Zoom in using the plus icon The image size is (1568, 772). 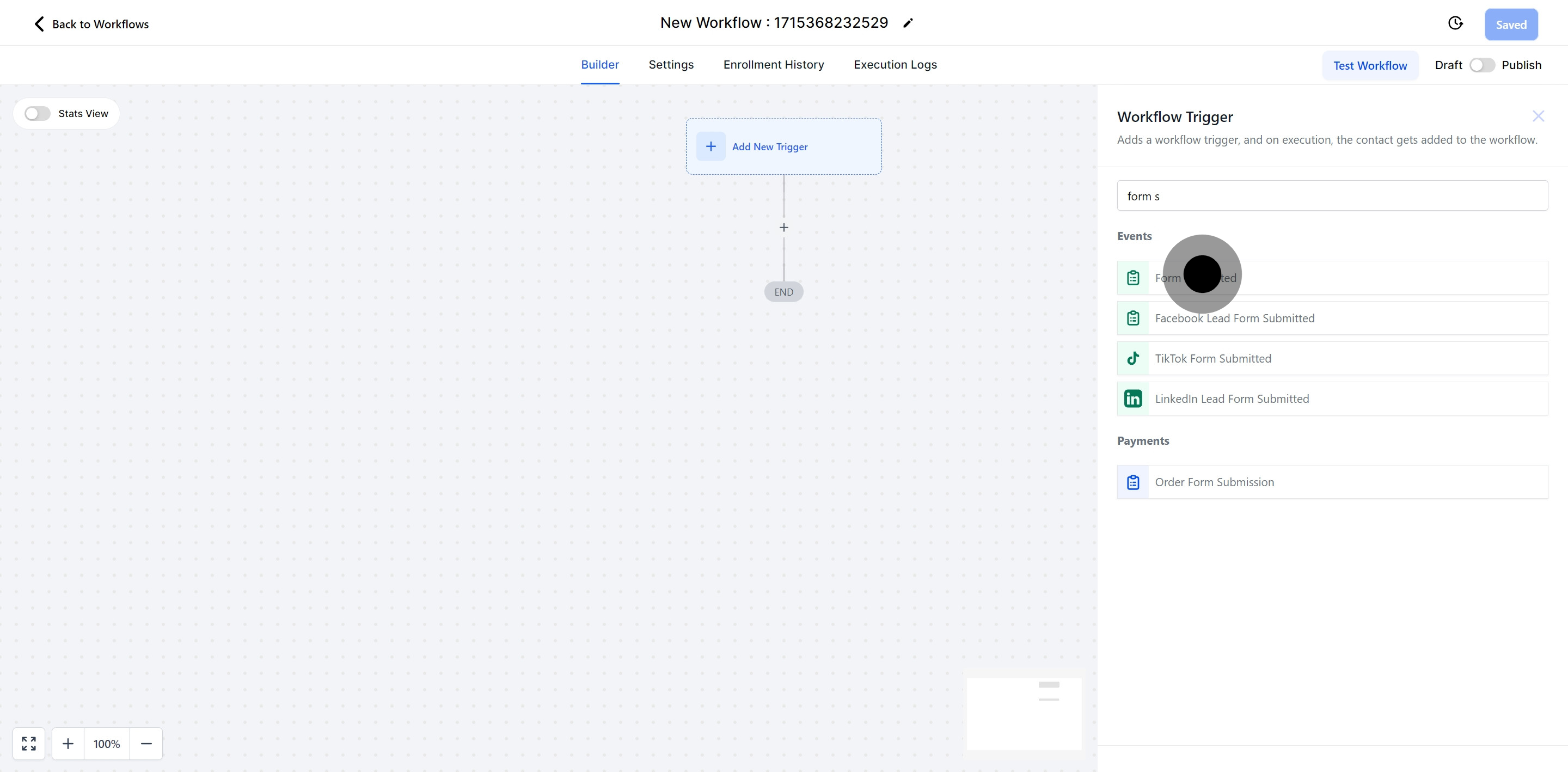coord(68,743)
